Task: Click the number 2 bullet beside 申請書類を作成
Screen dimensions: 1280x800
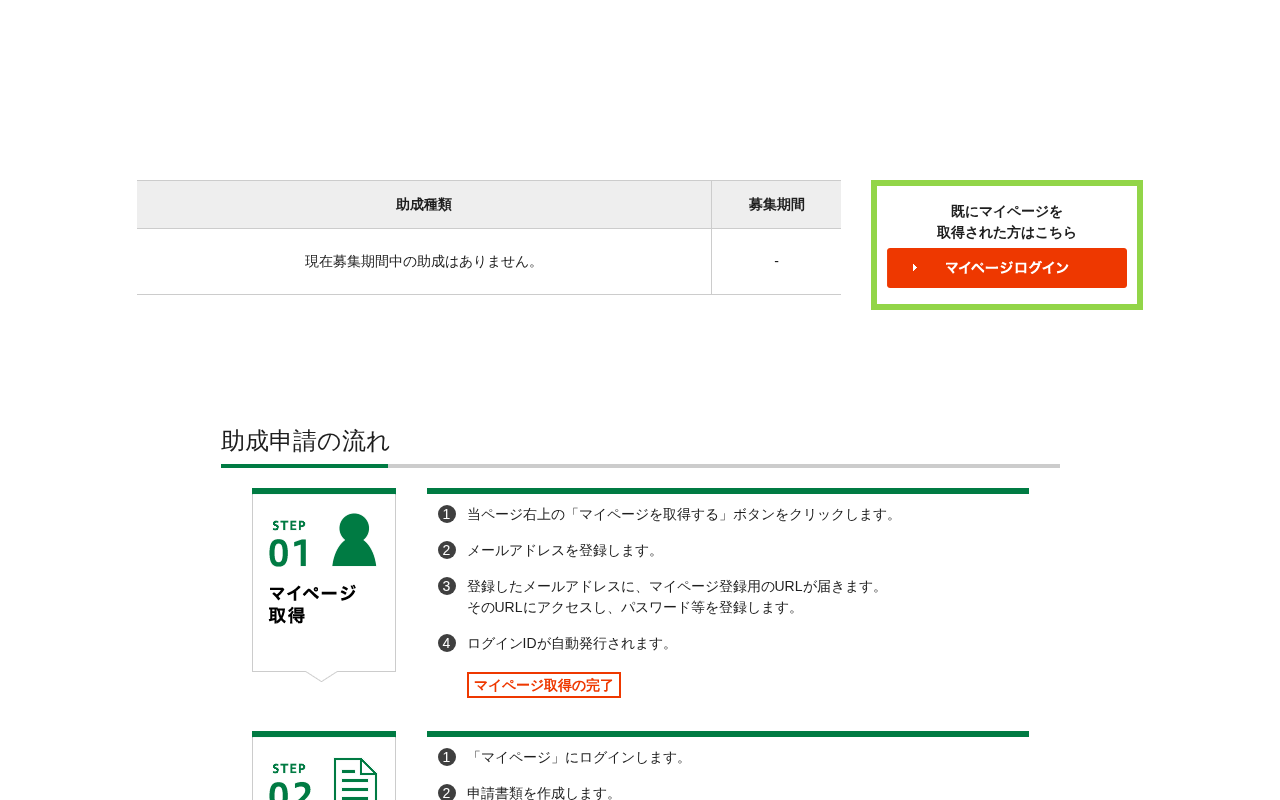Action: (x=447, y=793)
